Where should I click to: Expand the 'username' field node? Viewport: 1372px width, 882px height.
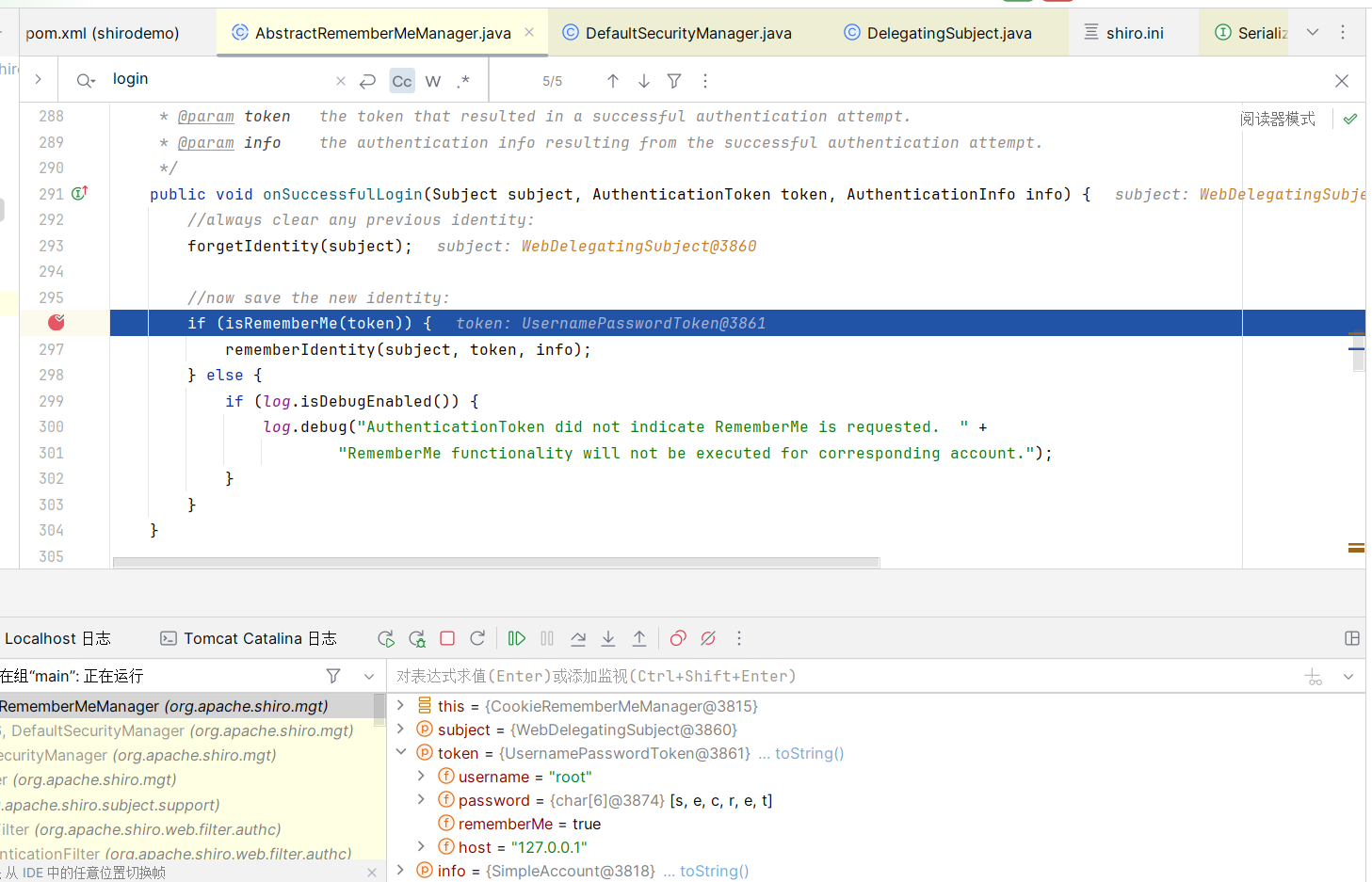[x=422, y=776]
